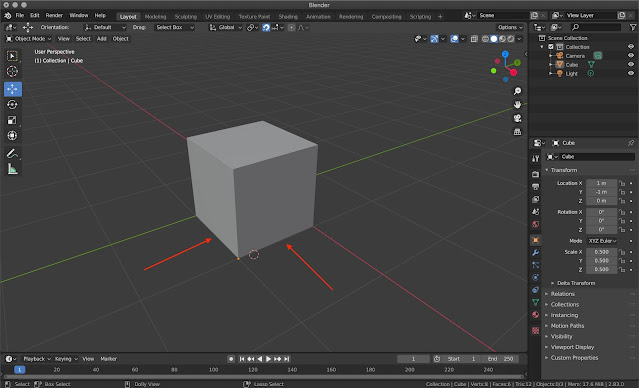Viewport: 639px width, 388px height.
Task: Select the Select Box tool in toolbar
Action: [12, 56]
